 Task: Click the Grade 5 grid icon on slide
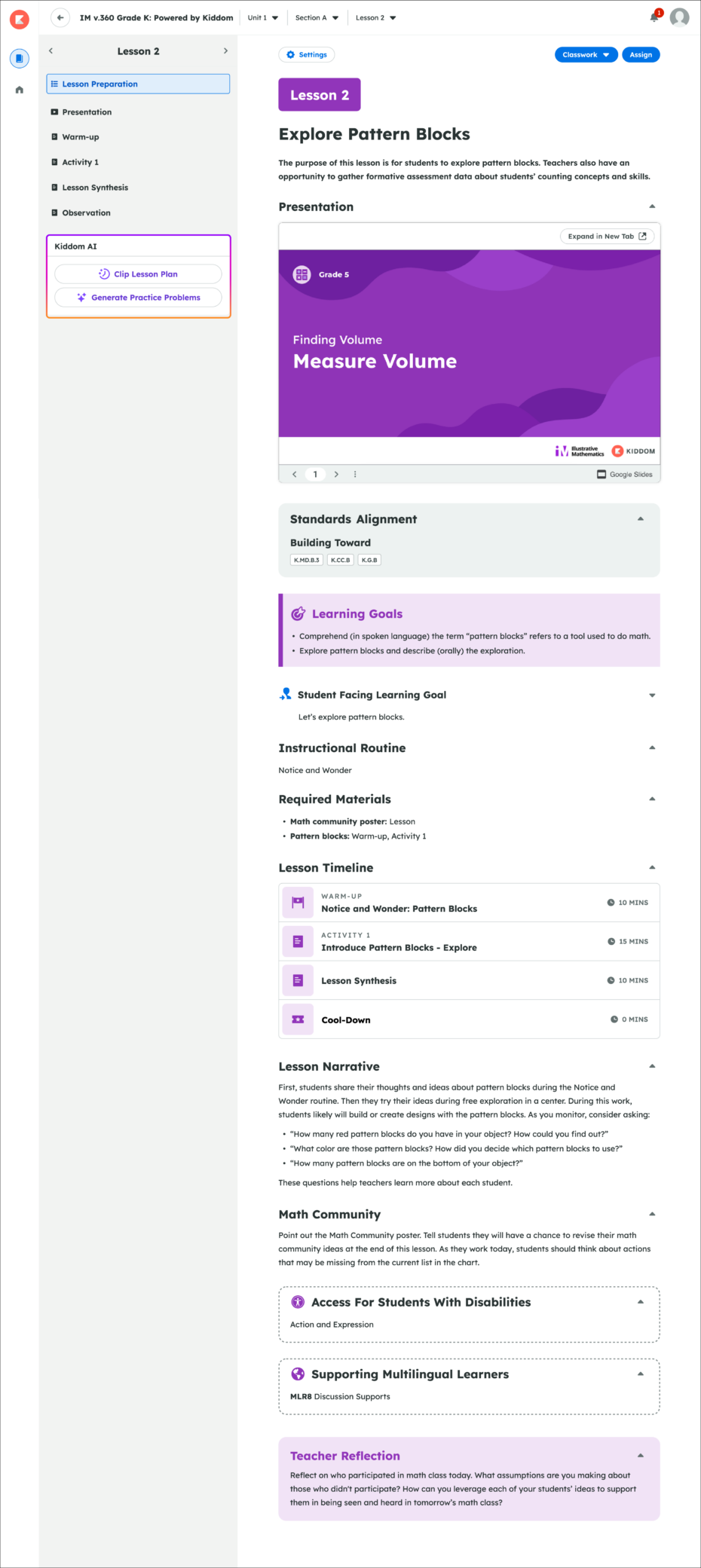tap(302, 274)
